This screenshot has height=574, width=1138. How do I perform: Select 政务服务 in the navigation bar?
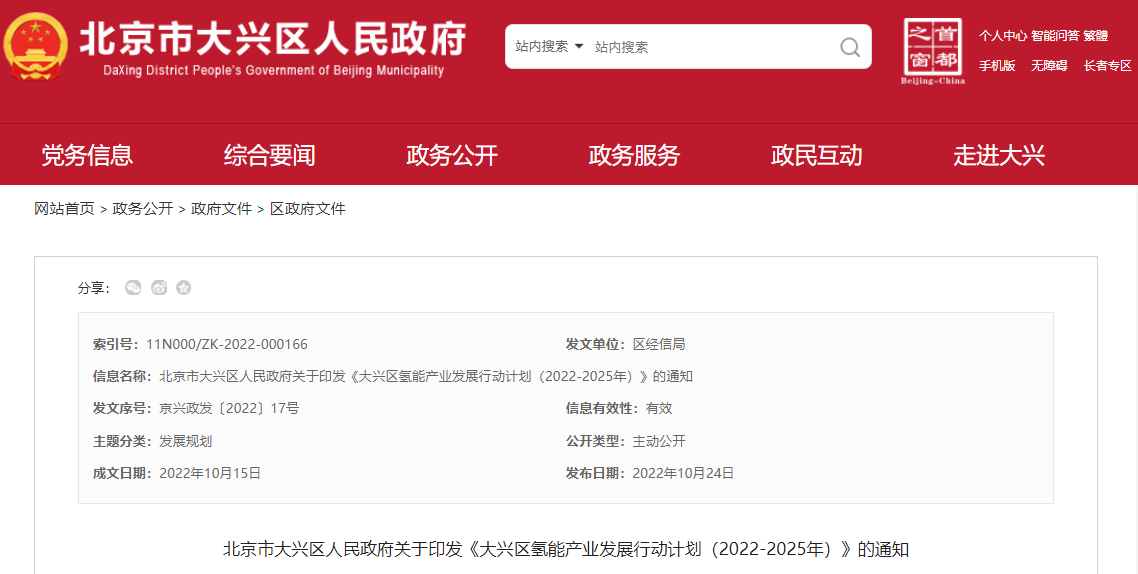click(x=634, y=155)
